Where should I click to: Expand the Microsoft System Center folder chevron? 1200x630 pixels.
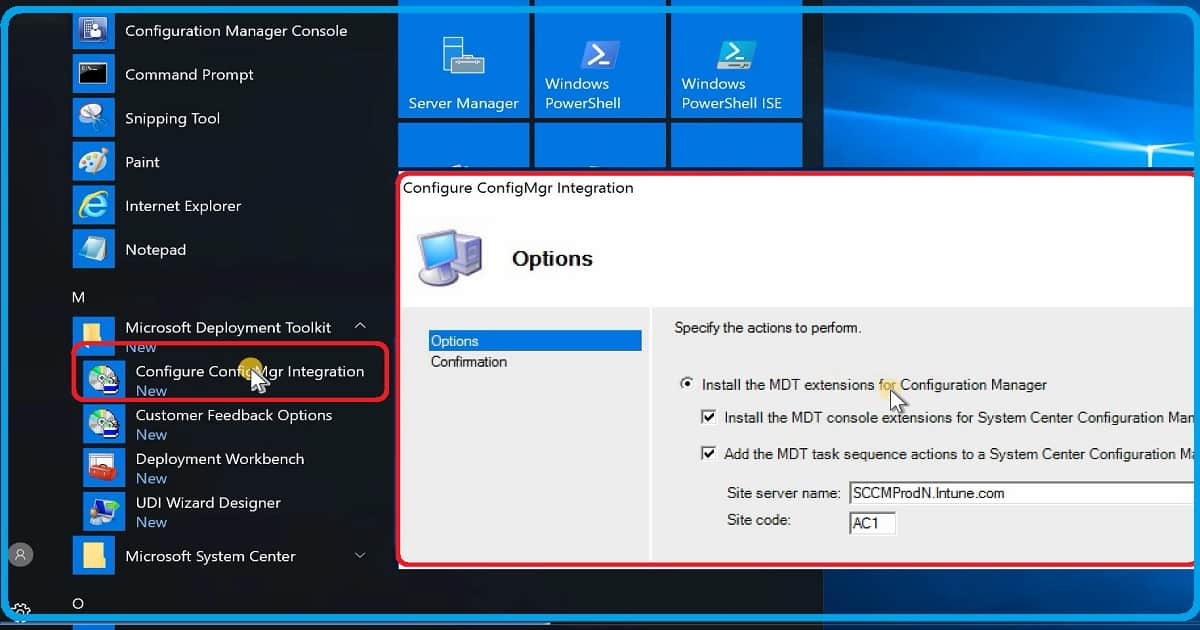click(360, 555)
